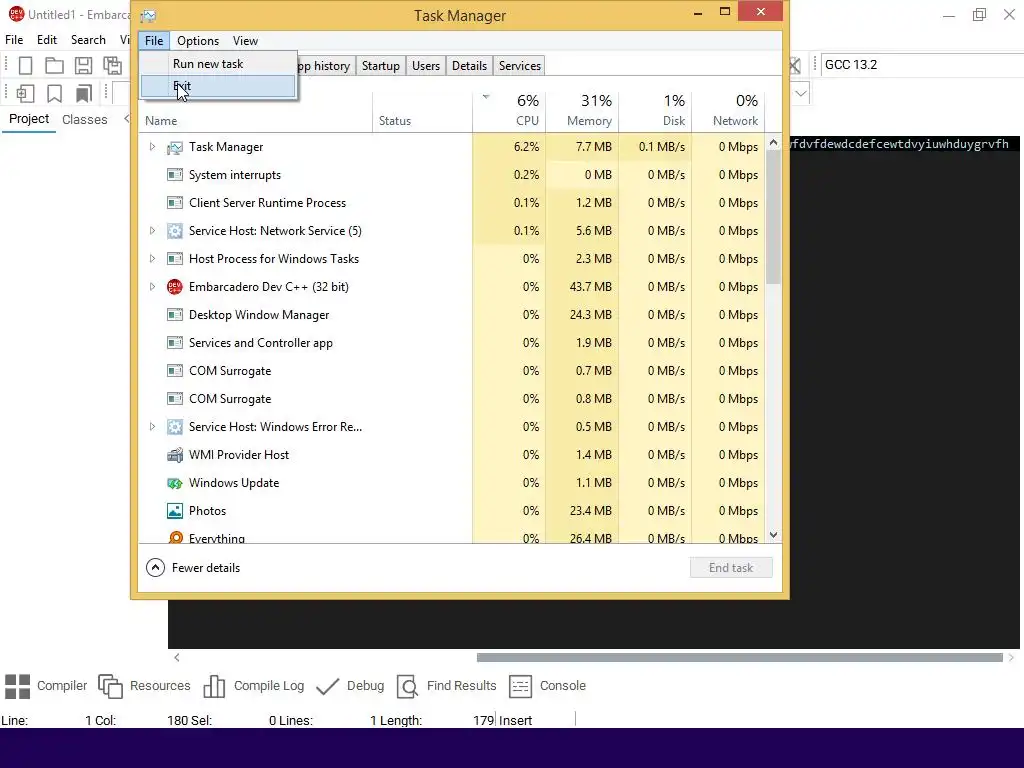Open Task Manager View menu

tap(246, 40)
